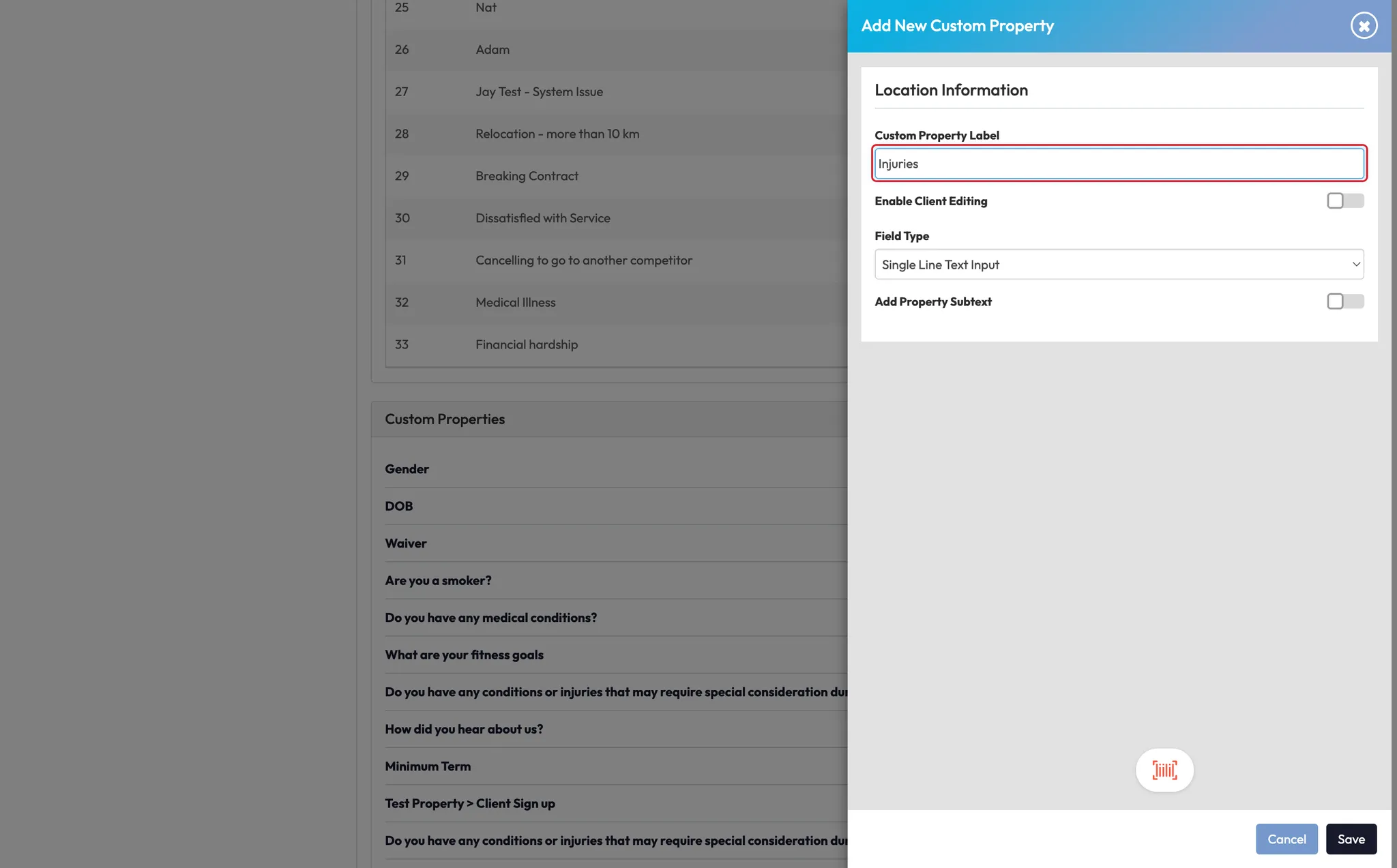Toggle Add Property Subtext switch
The width and height of the screenshot is (1397, 868).
pyautogui.click(x=1344, y=301)
